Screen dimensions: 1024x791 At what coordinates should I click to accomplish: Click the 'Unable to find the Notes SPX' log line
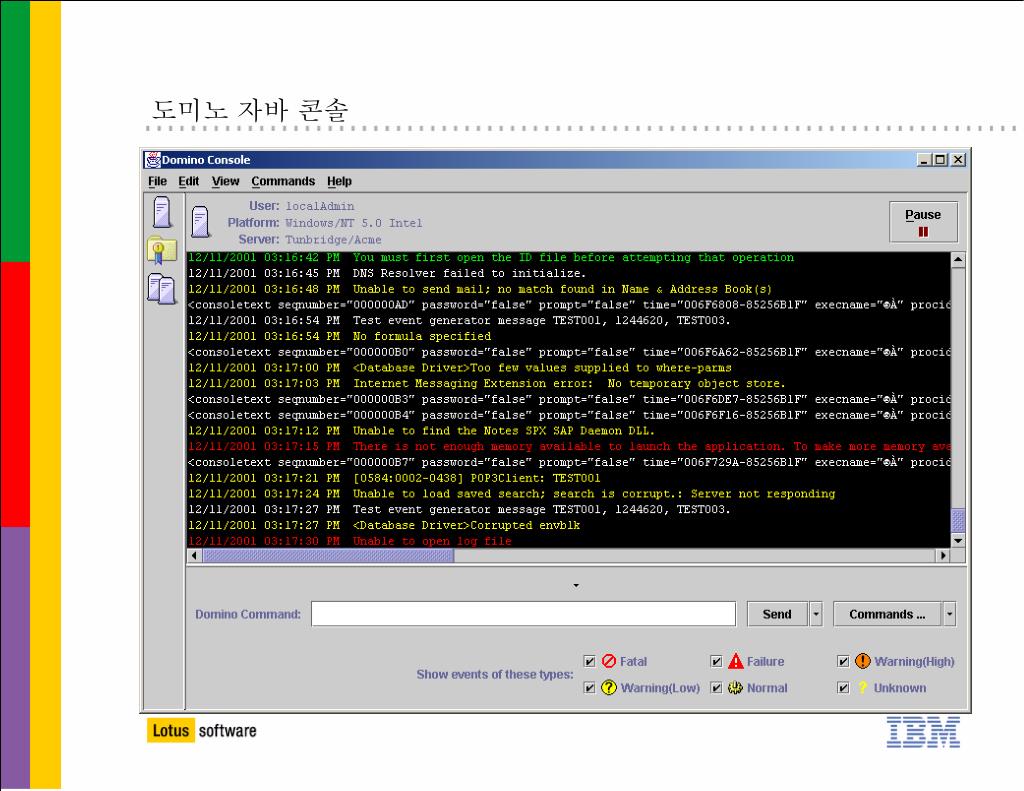pyautogui.click(x=421, y=431)
